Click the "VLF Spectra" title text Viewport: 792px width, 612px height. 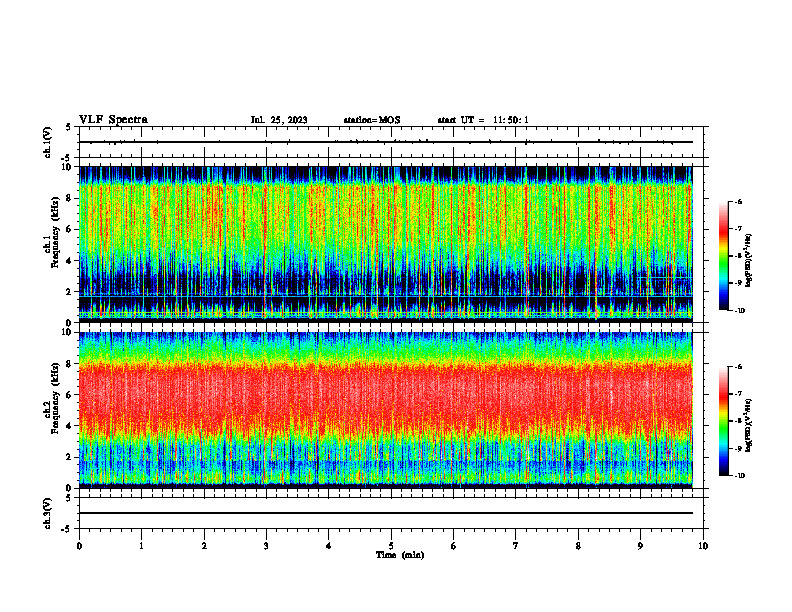[113, 120]
